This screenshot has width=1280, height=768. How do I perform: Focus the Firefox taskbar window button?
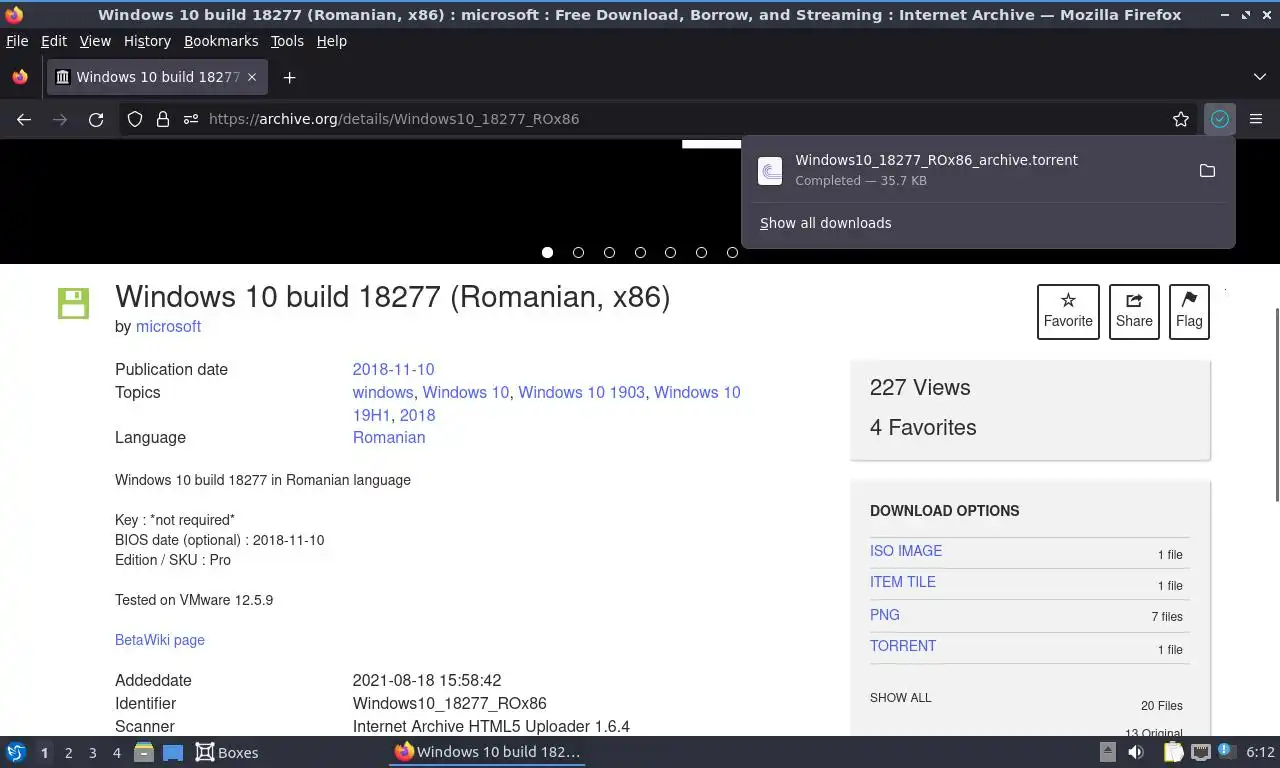487,752
